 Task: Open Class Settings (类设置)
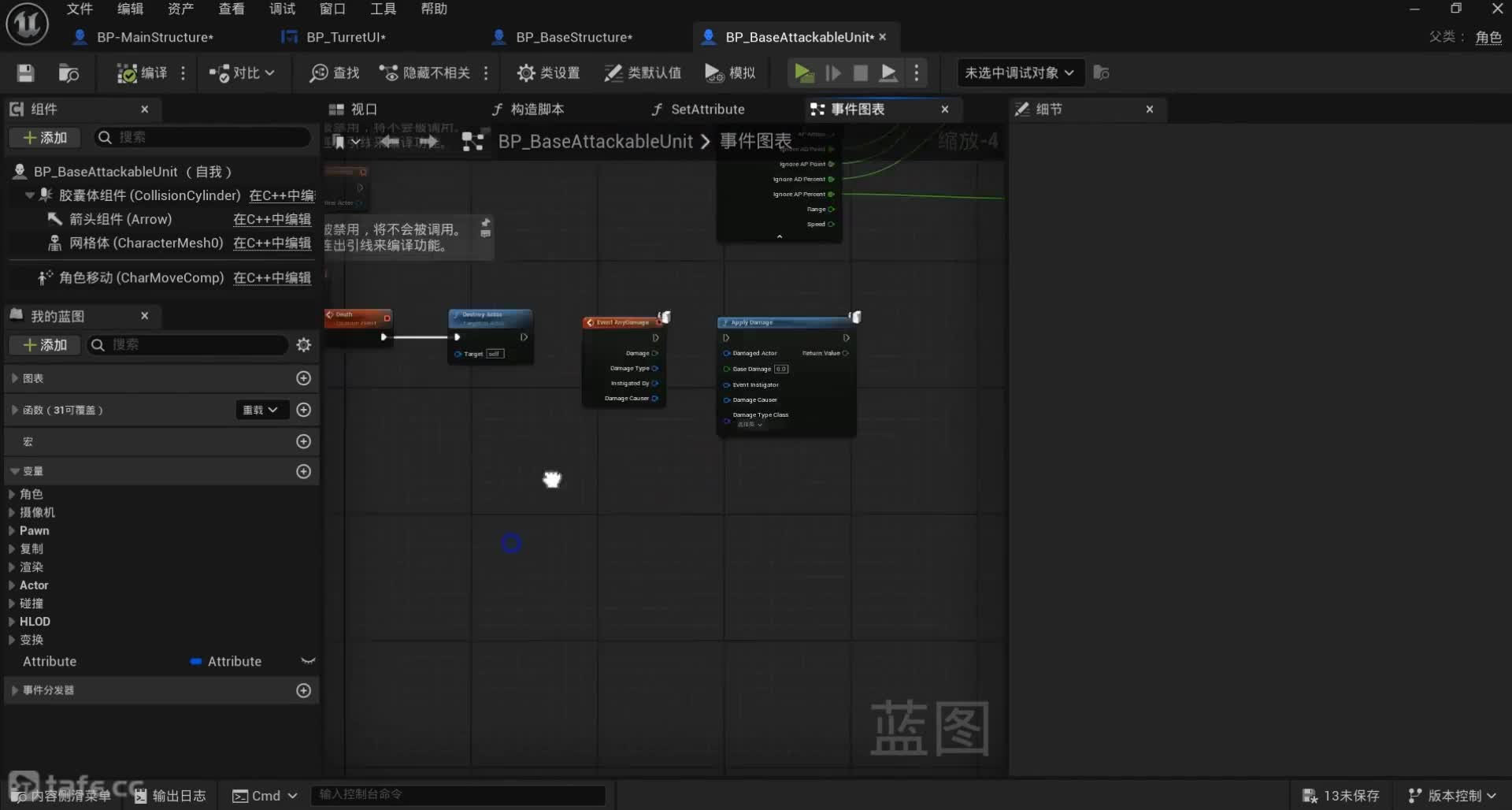point(549,73)
